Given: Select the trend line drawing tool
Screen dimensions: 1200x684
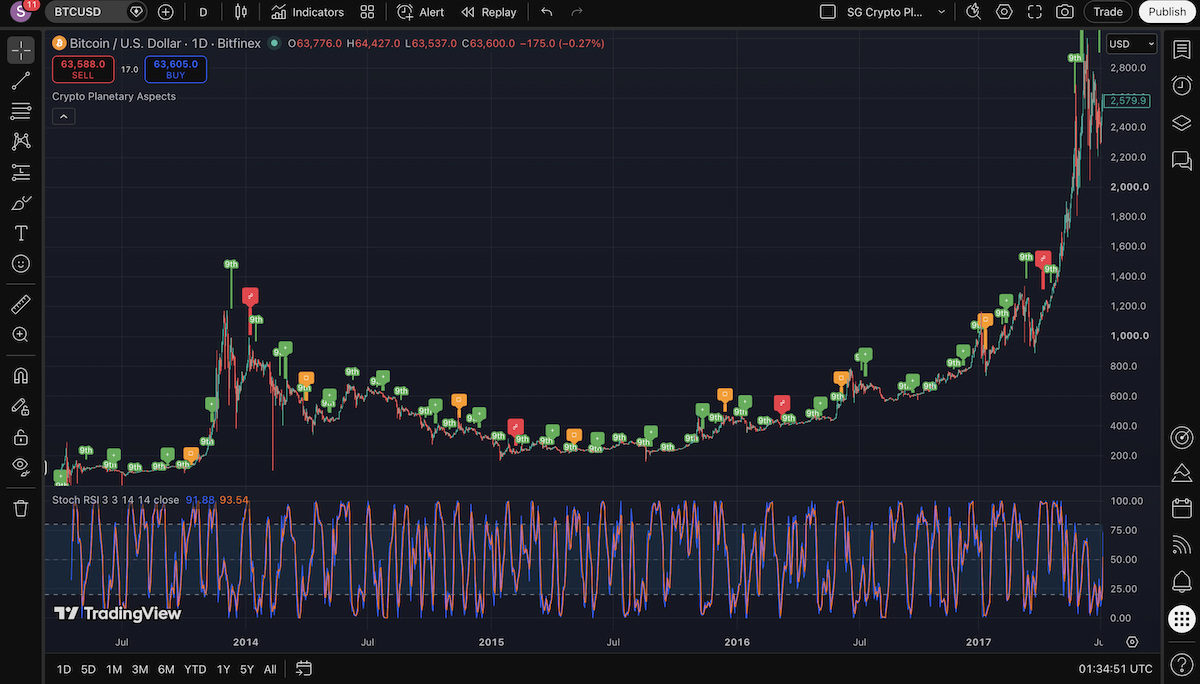Looking at the screenshot, I should (x=21, y=81).
